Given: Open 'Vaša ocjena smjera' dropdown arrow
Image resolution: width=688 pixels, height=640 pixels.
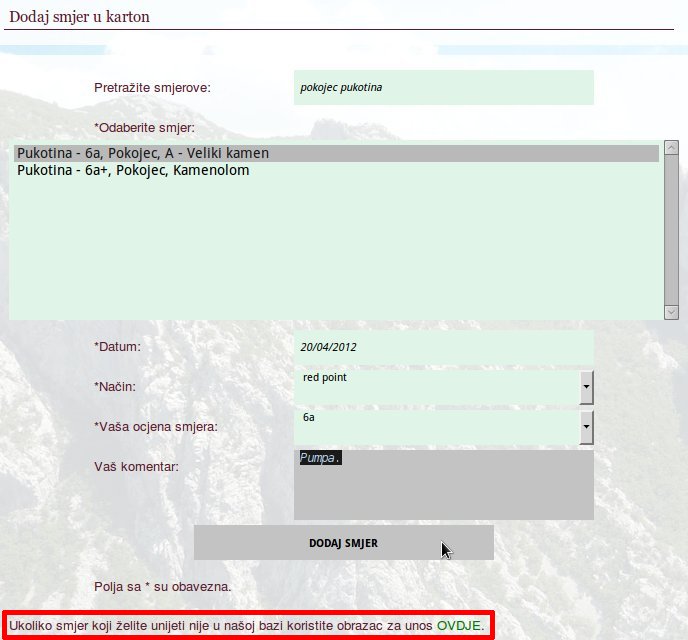Looking at the screenshot, I should pos(586,427).
